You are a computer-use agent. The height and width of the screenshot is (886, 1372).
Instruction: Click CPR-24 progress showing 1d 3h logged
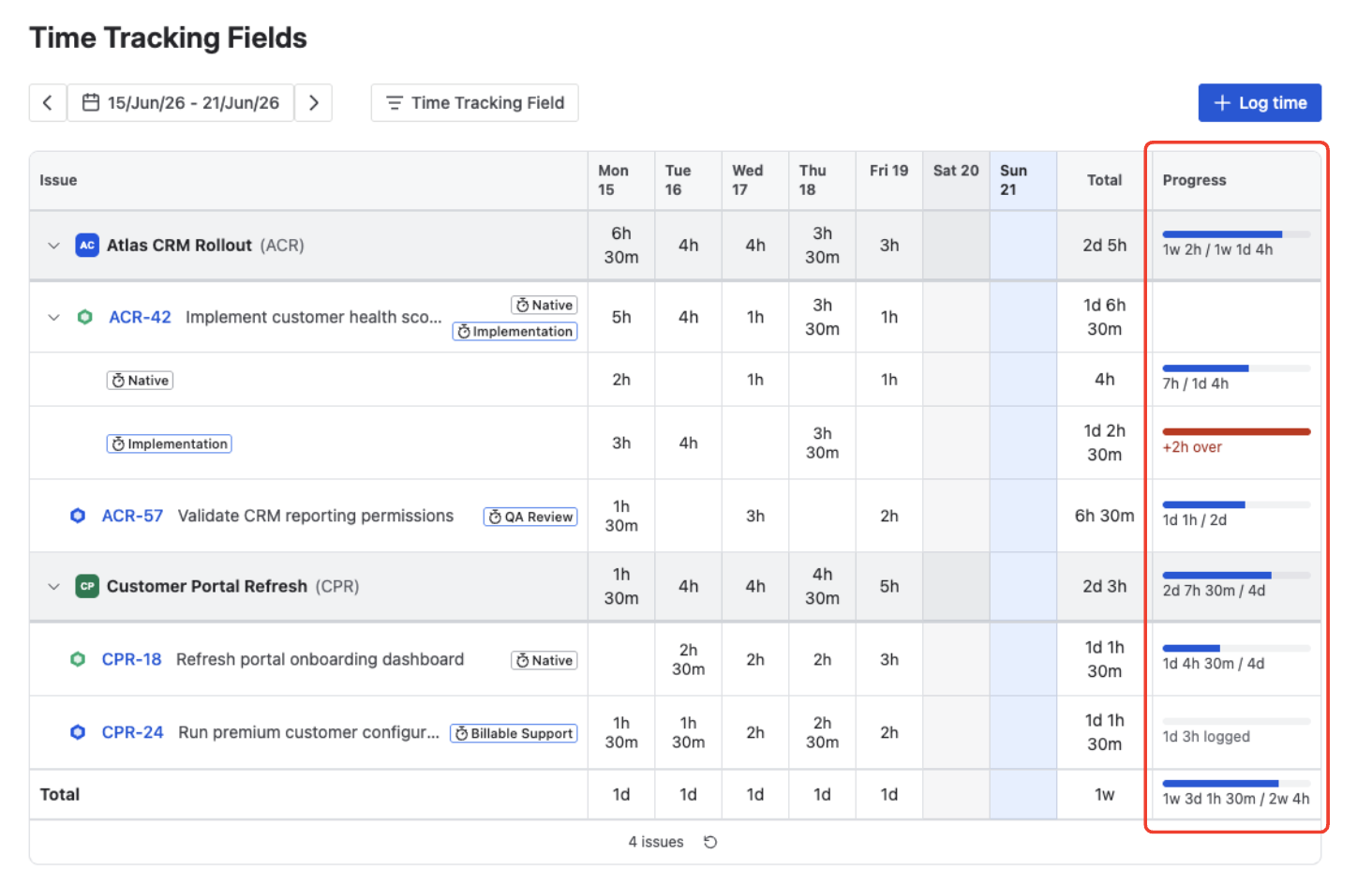pyautogui.click(x=1236, y=729)
